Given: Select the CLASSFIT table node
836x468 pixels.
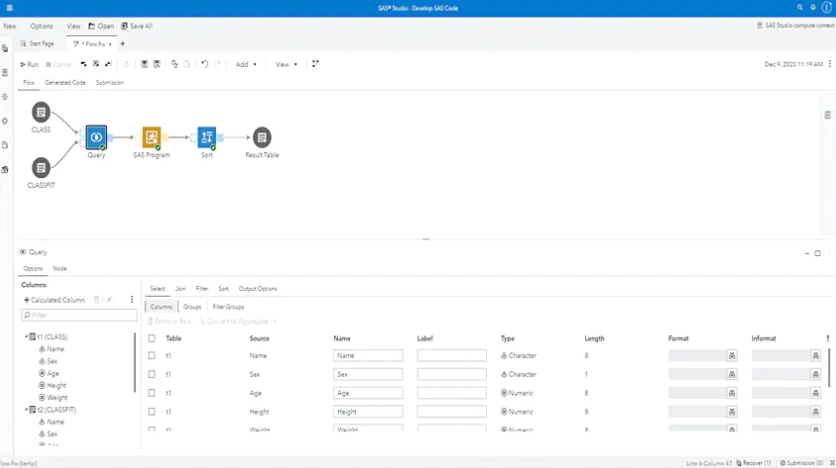Looking at the screenshot, I should [41, 168].
